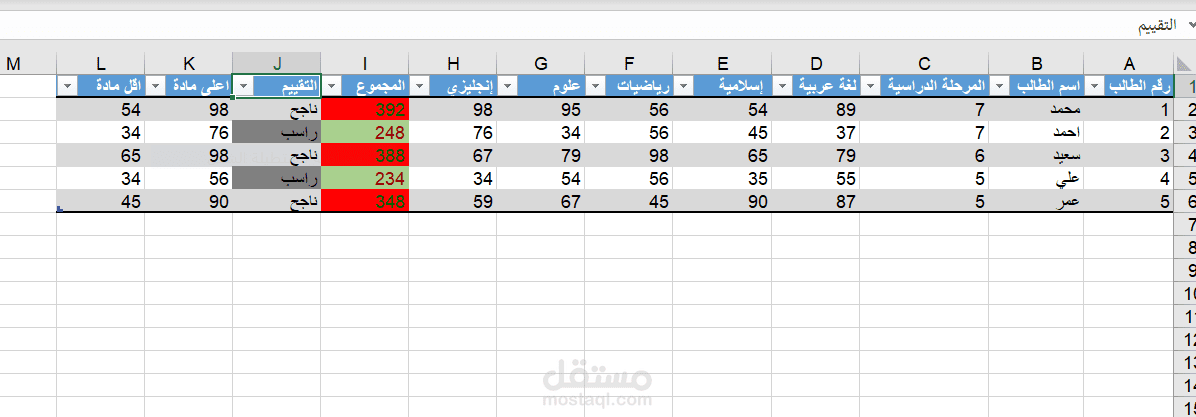
Task: Select column H header
Action: (x=453, y=64)
